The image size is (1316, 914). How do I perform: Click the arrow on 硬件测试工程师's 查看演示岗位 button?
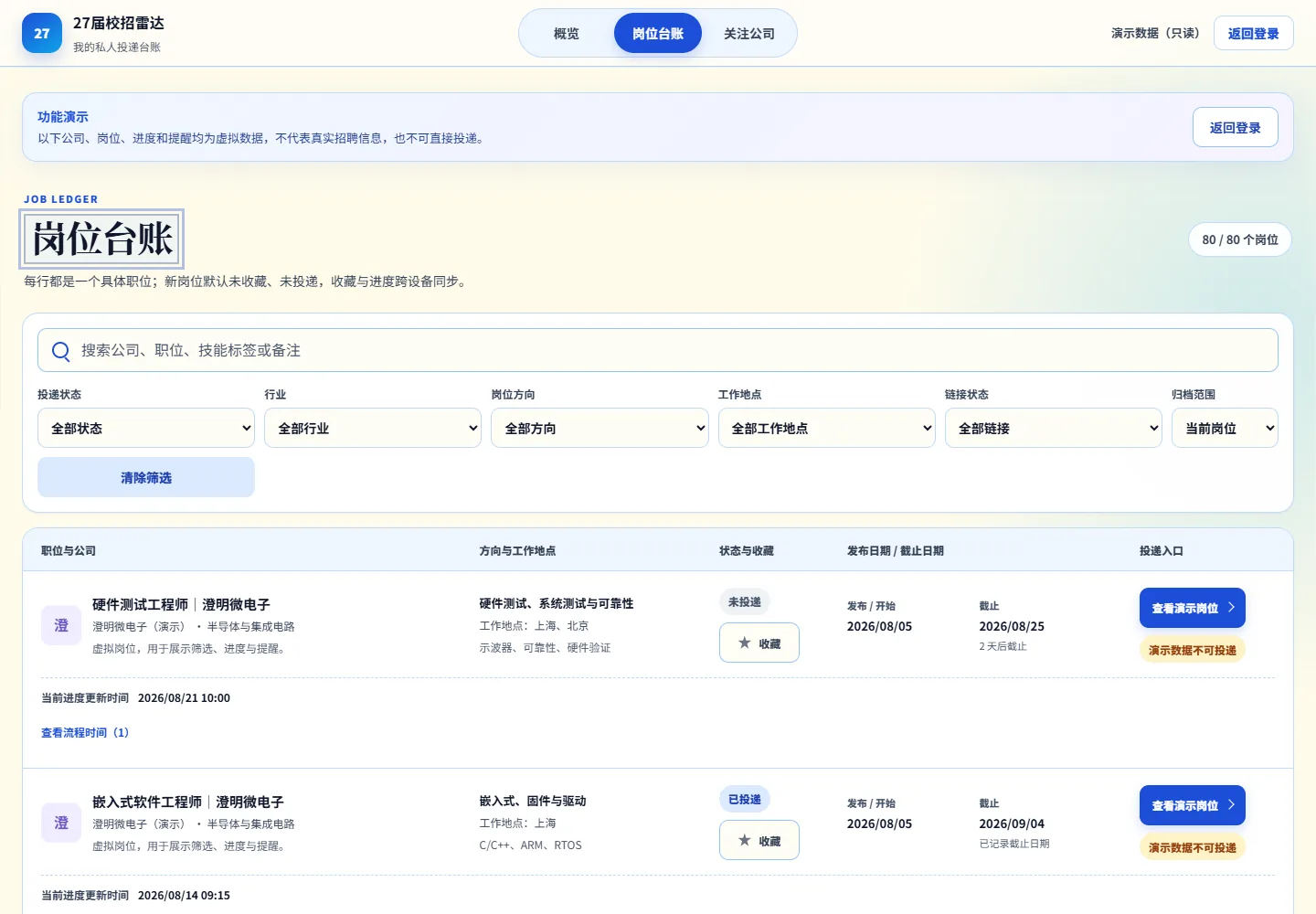1231,607
